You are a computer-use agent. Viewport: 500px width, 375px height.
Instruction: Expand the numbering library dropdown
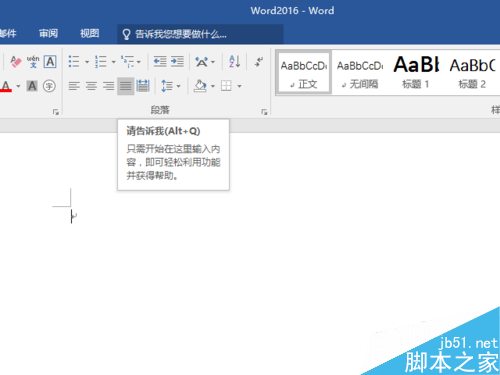(x=113, y=62)
